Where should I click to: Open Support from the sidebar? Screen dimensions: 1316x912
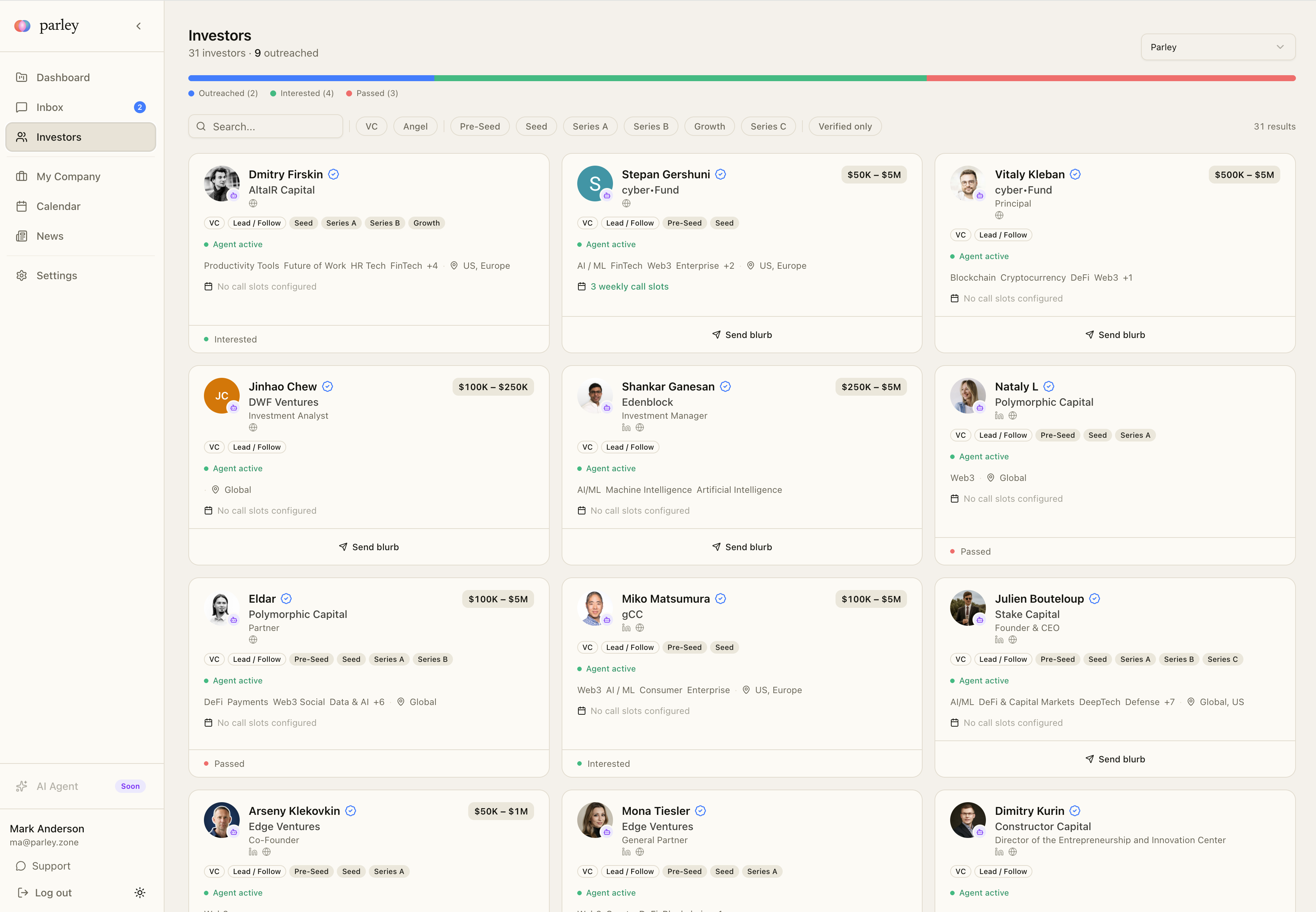coord(44,866)
